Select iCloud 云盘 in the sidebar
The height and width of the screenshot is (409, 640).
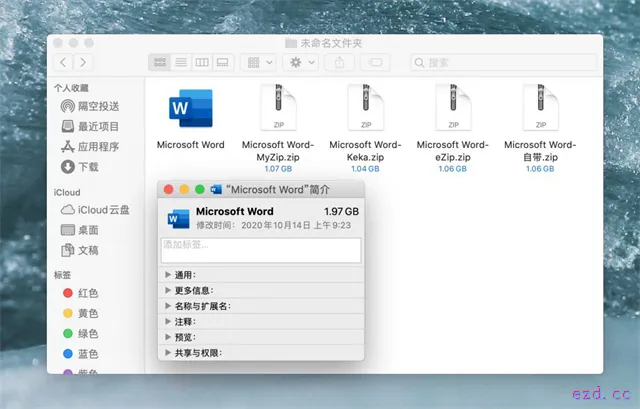click(102, 209)
